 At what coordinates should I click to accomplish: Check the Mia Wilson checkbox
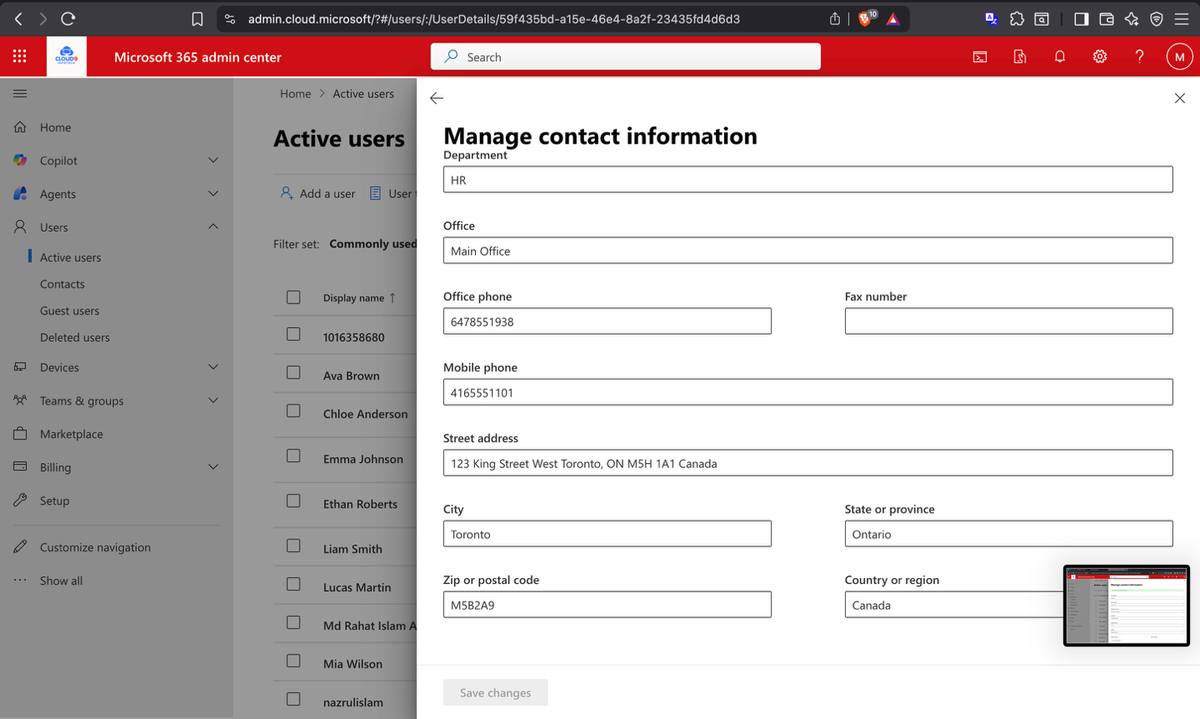[293, 661]
